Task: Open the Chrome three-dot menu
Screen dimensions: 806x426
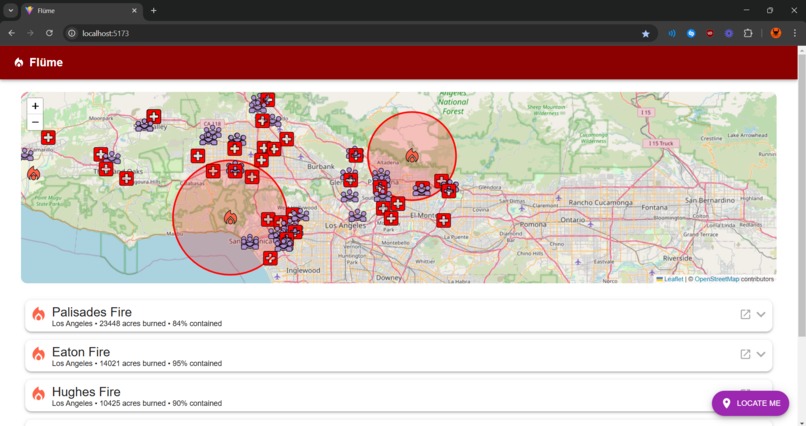Action: [x=795, y=33]
